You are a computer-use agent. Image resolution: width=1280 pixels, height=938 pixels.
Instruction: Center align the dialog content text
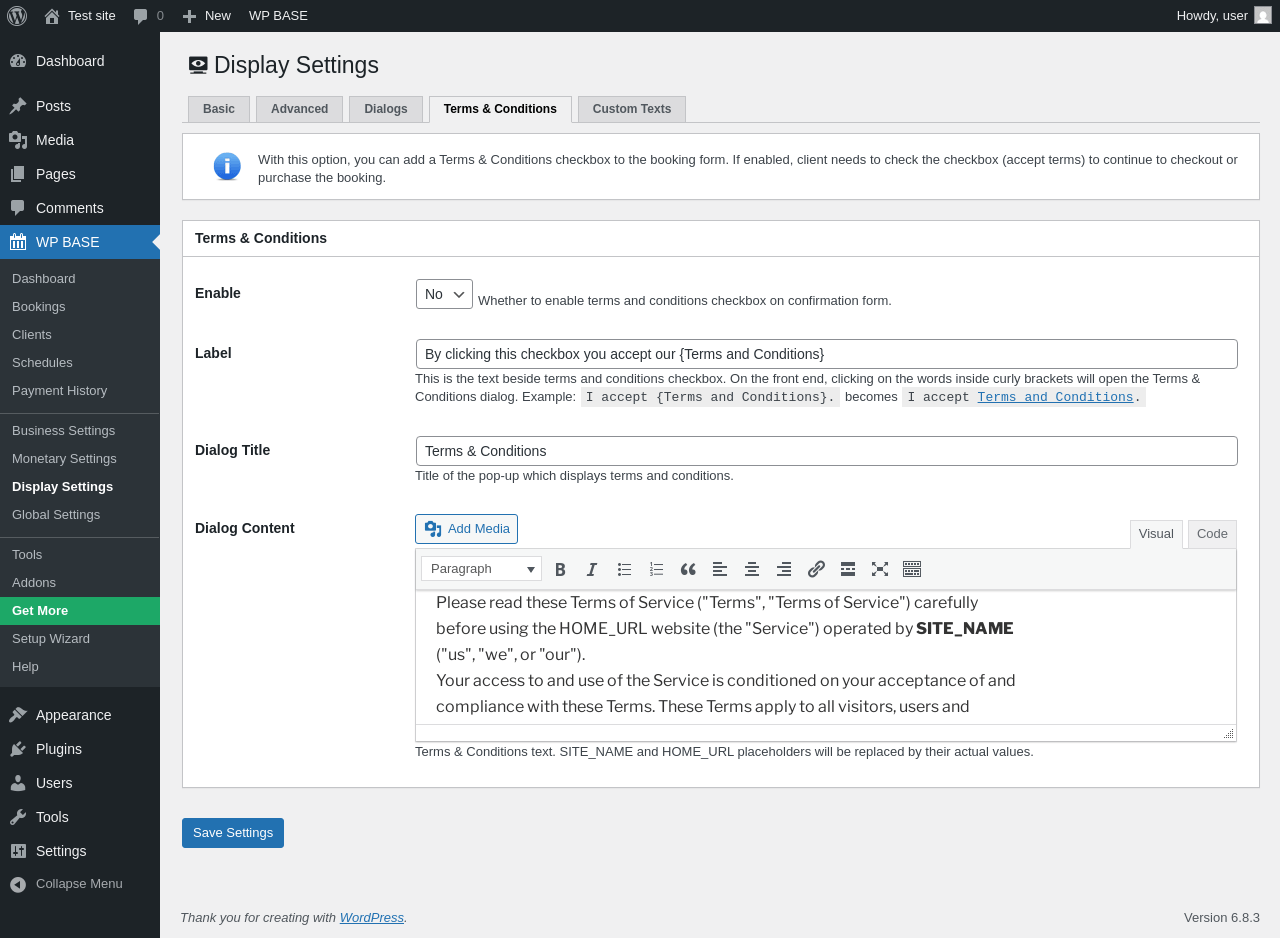click(752, 569)
